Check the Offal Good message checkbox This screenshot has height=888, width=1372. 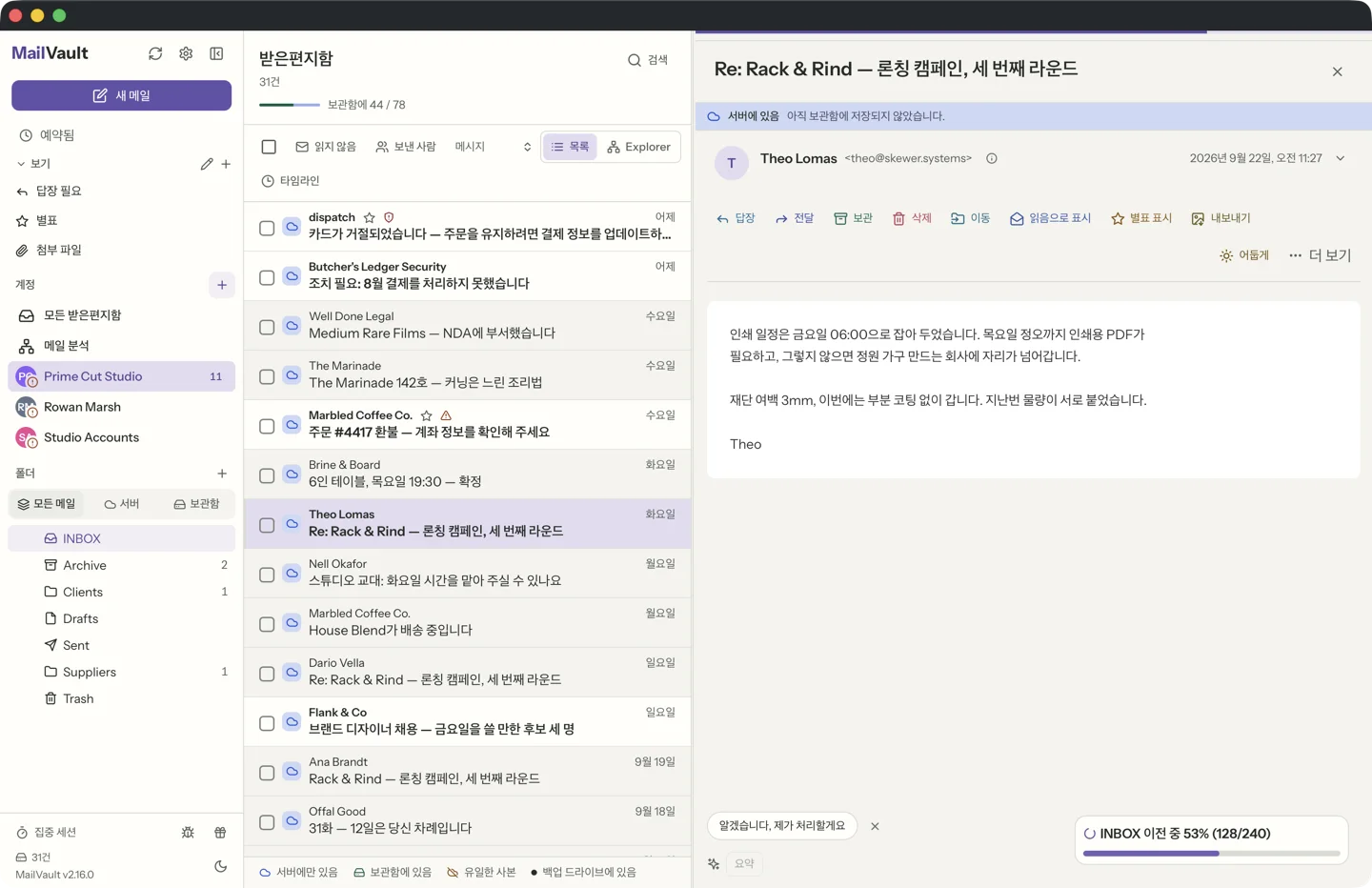(267, 822)
